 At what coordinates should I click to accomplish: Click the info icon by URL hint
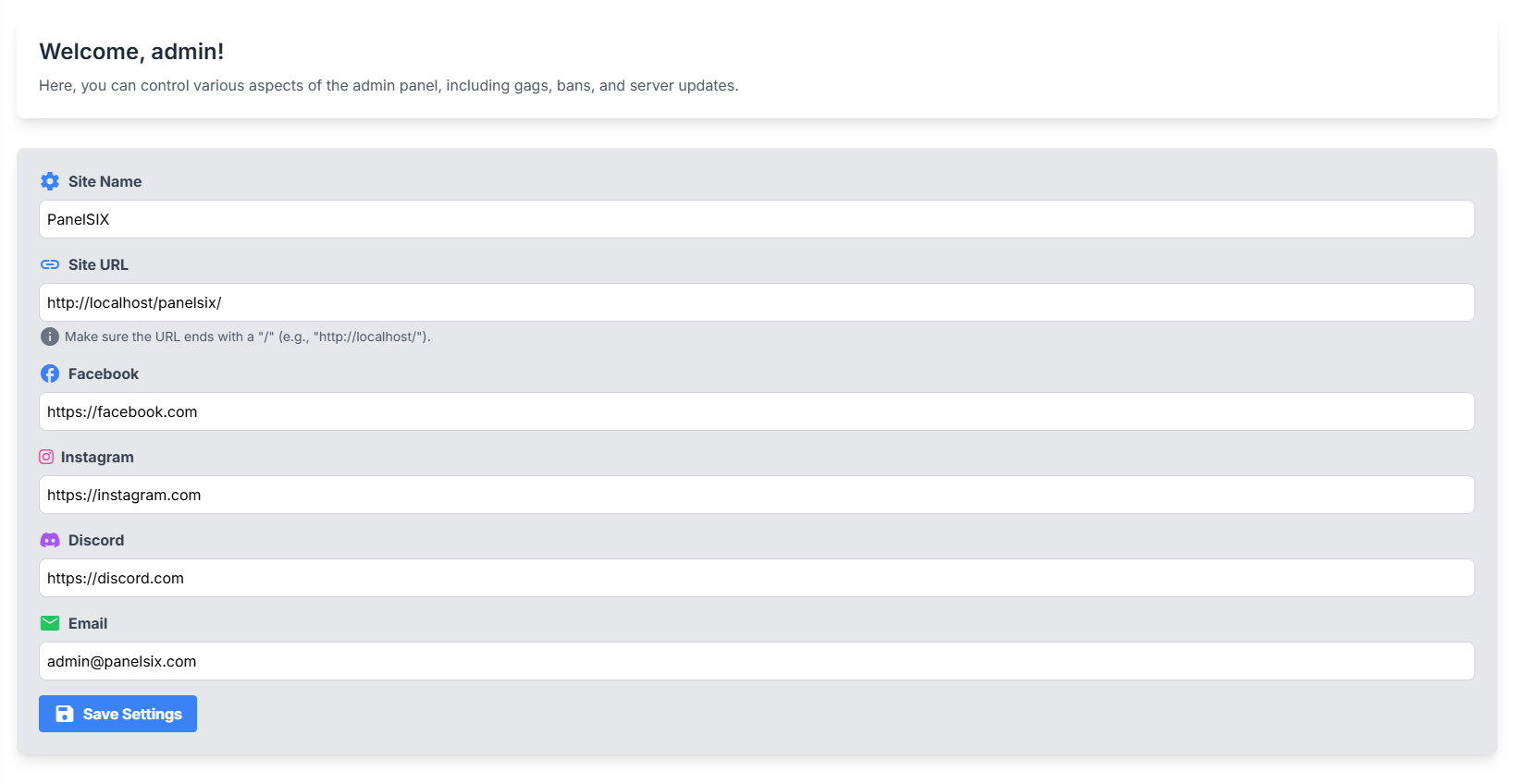50,337
